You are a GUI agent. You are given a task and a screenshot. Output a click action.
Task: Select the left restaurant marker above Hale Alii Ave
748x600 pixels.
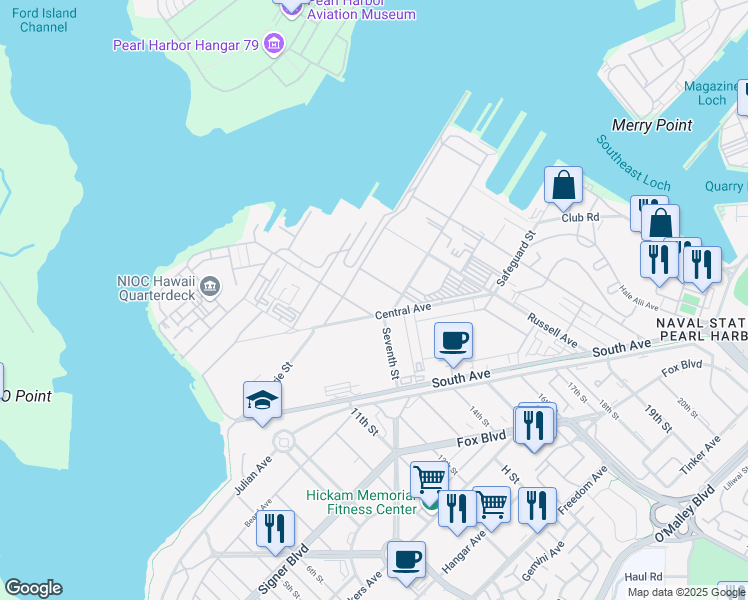point(659,263)
